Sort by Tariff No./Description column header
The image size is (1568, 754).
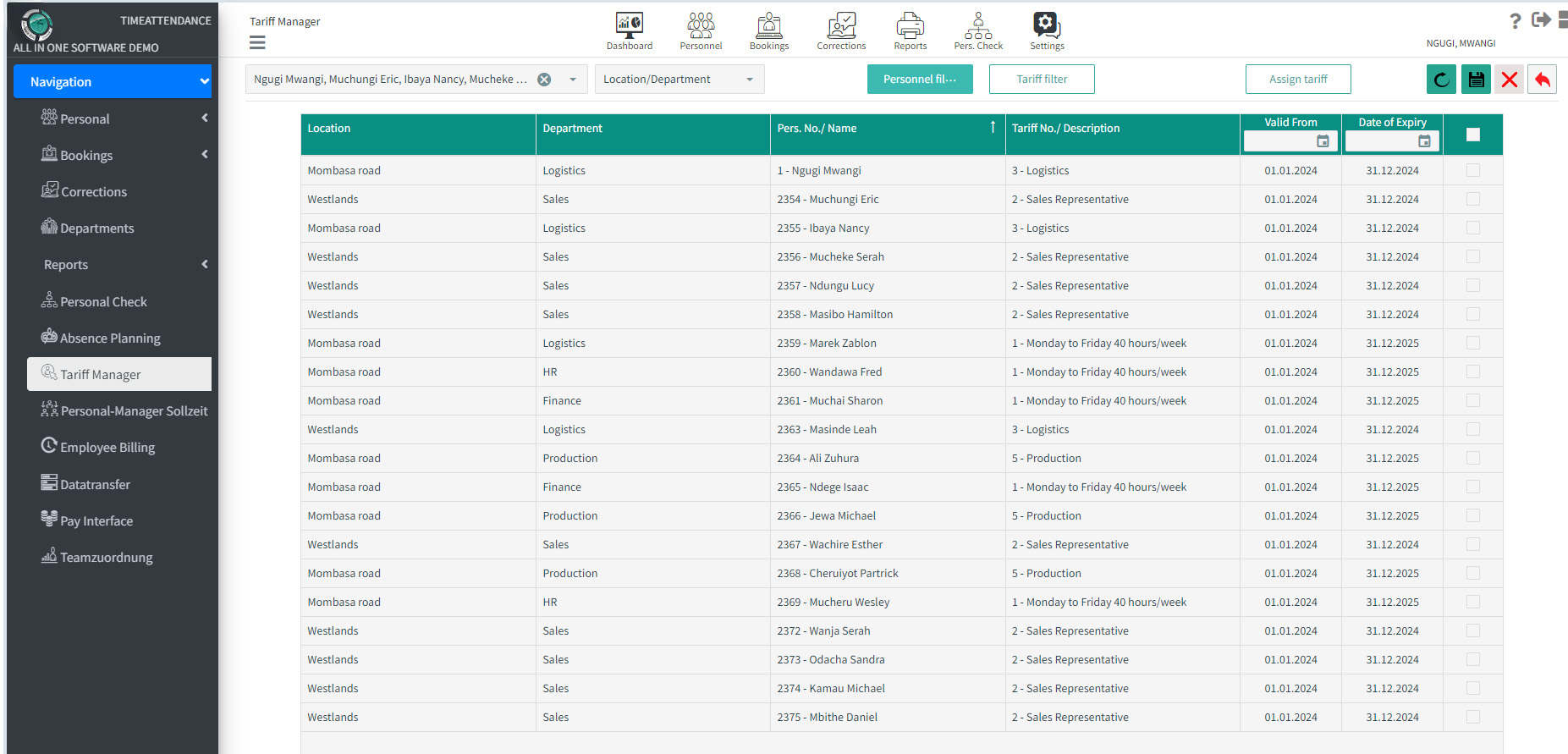click(x=1122, y=135)
